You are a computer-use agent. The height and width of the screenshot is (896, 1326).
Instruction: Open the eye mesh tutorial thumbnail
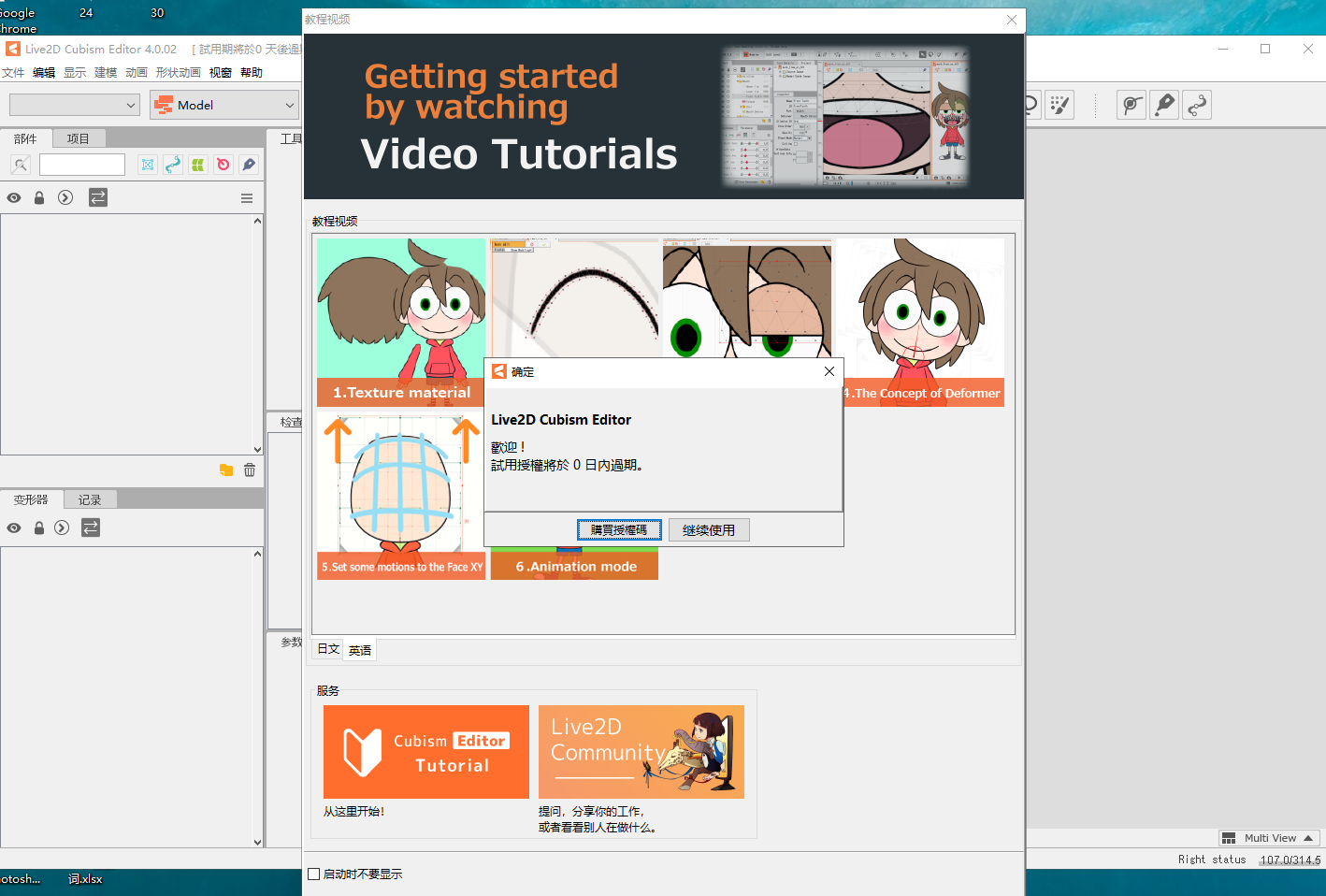click(747, 297)
